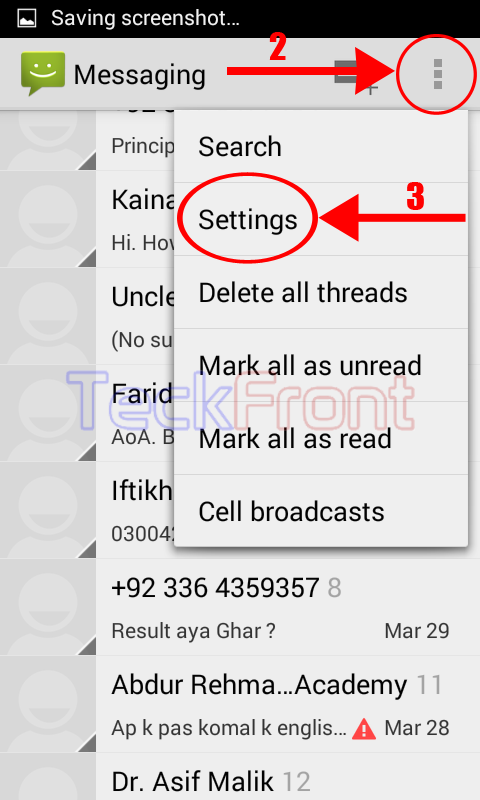Viewport: 480px width, 800px height.
Task: Select Mark all as unread
Action: tap(321, 365)
